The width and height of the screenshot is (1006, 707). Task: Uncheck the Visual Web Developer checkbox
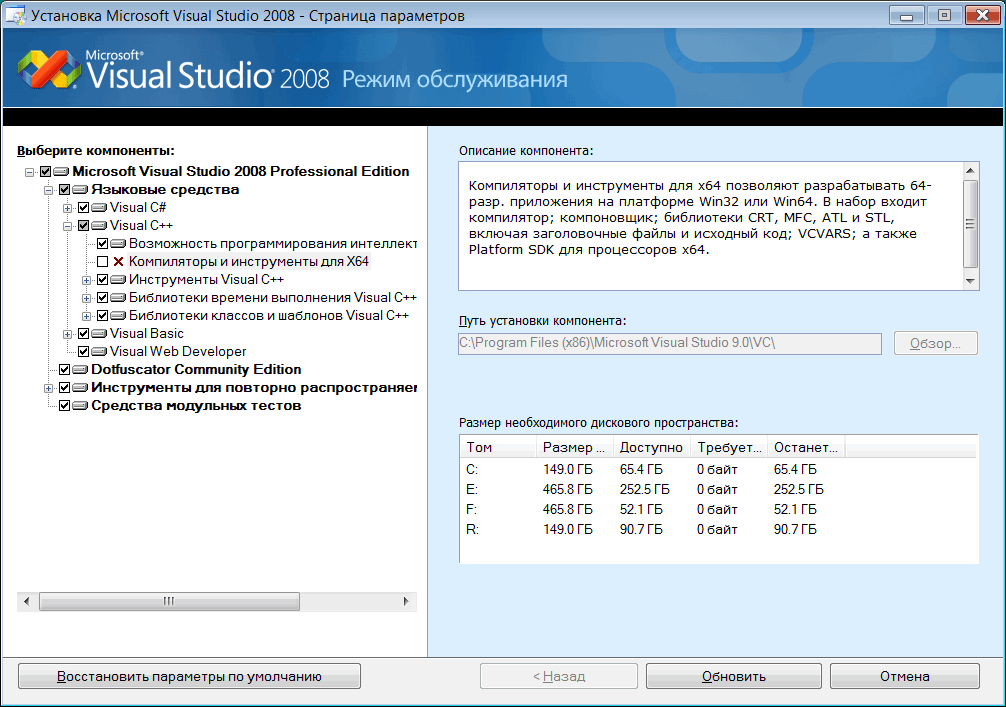(x=83, y=352)
